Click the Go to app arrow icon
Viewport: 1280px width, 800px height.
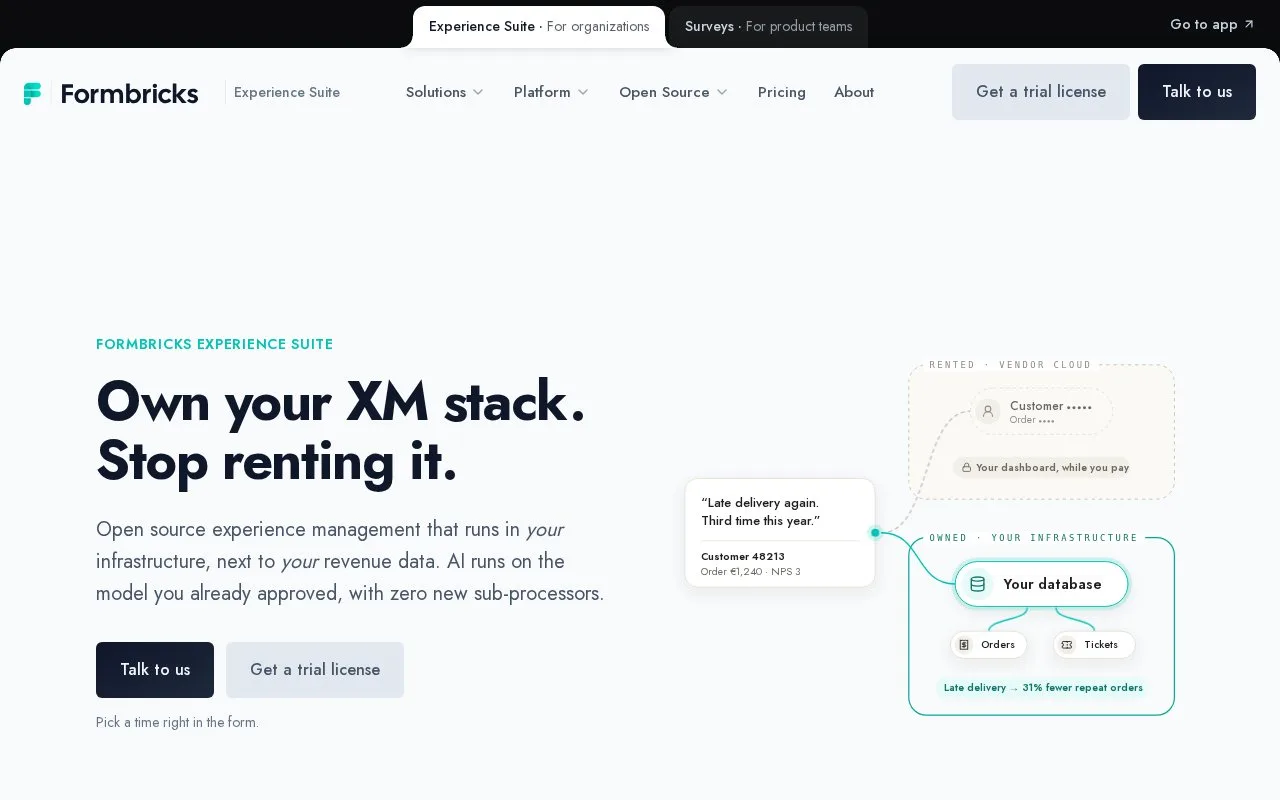1248,25
